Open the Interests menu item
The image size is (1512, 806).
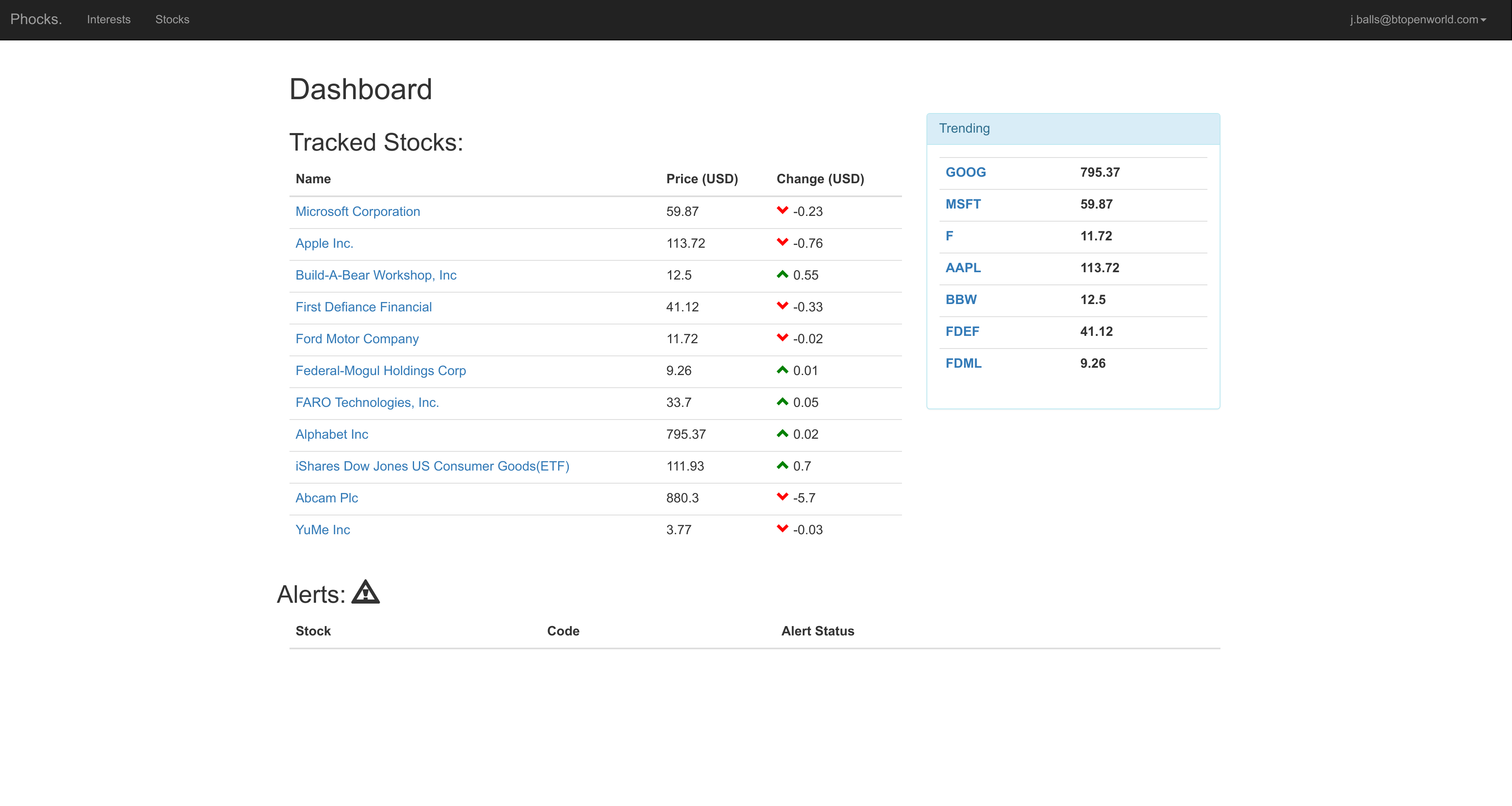click(x=109, y=19)
